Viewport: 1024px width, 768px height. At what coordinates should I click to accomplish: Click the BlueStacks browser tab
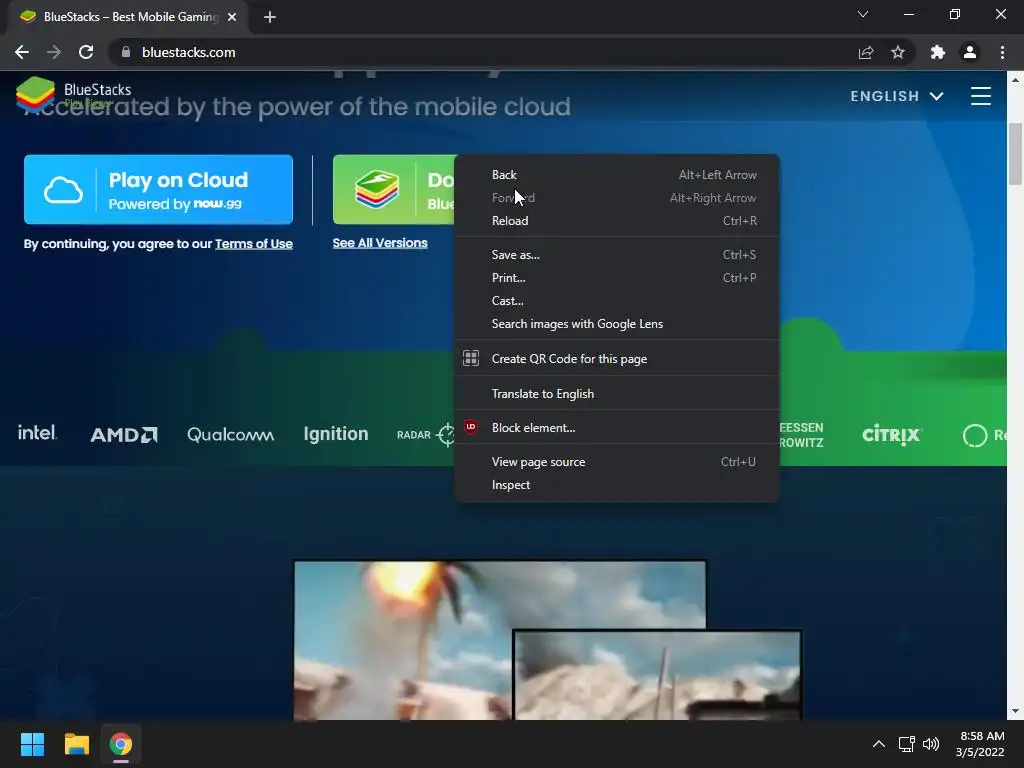(x=127, y=17)
